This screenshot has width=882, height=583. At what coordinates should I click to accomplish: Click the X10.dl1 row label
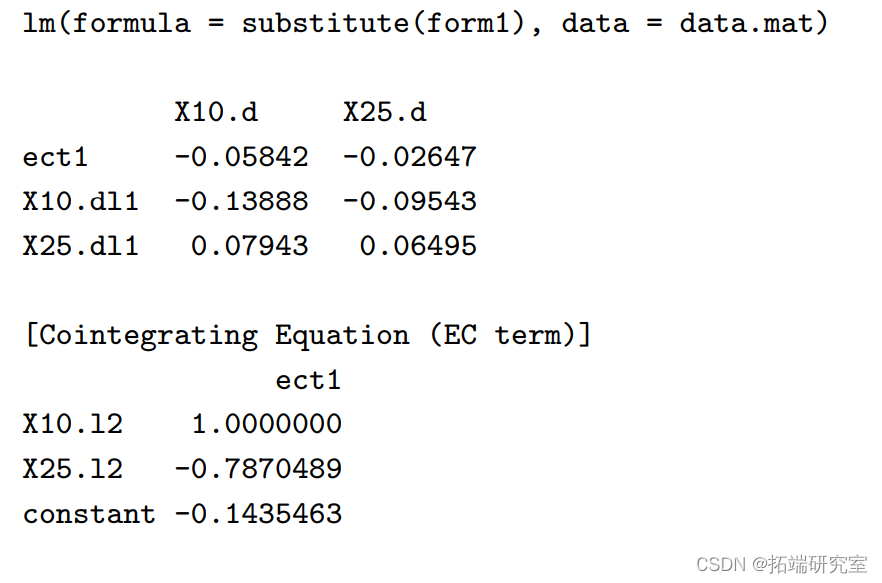pos(81,201)
